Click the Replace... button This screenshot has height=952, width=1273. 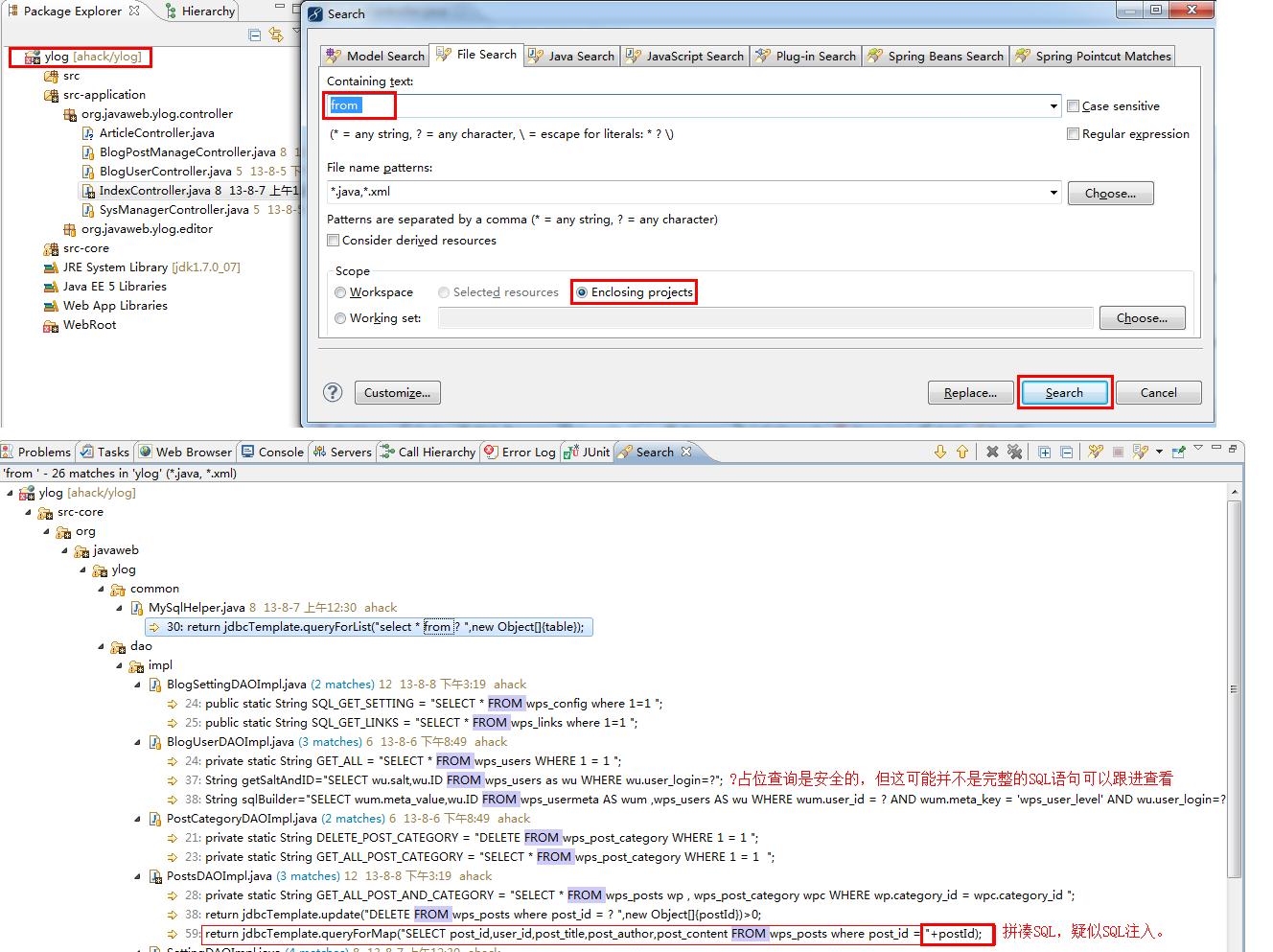(x=970, y=393)
